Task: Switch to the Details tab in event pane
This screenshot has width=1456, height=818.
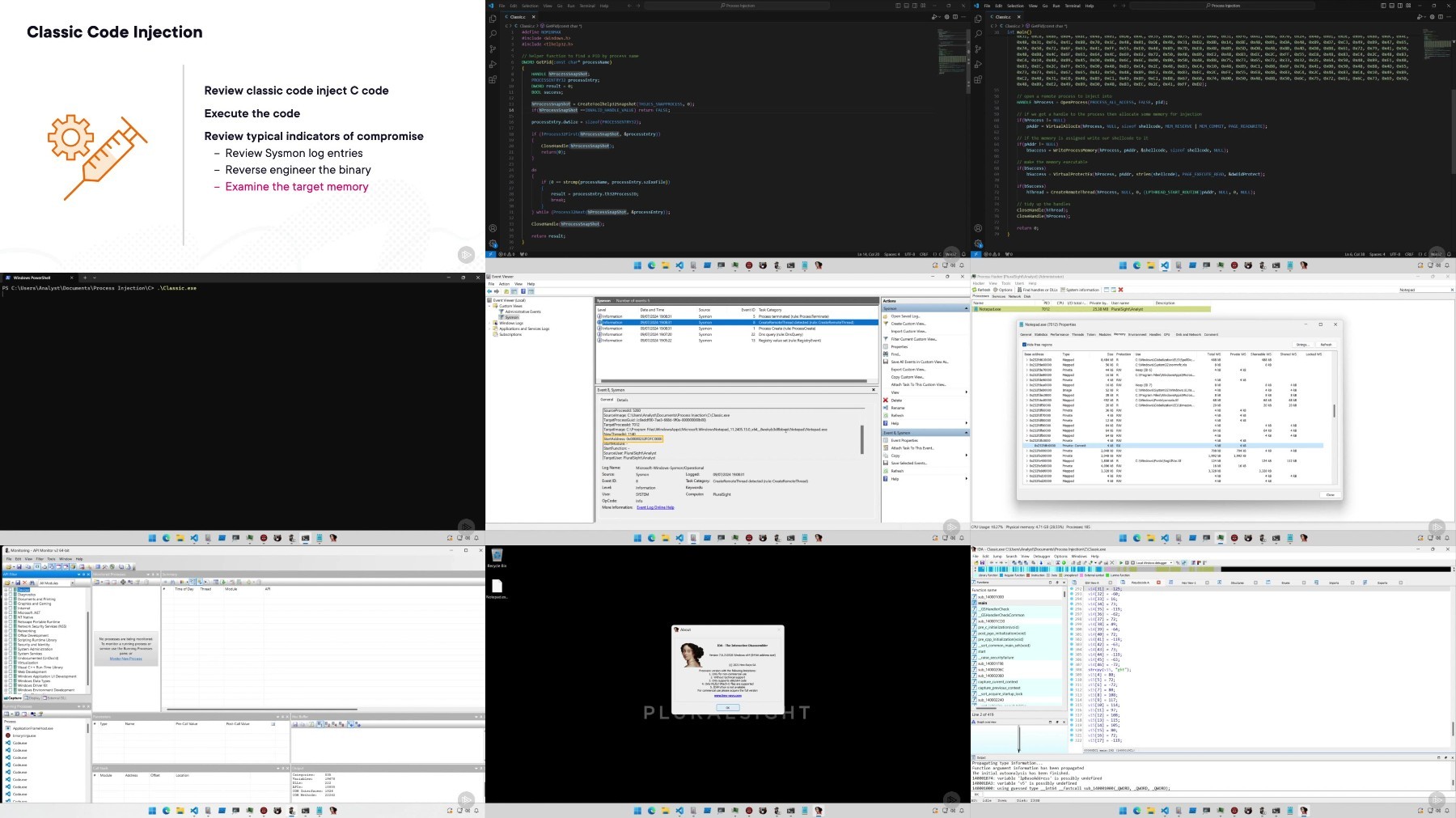Action: tap(622, 400)
